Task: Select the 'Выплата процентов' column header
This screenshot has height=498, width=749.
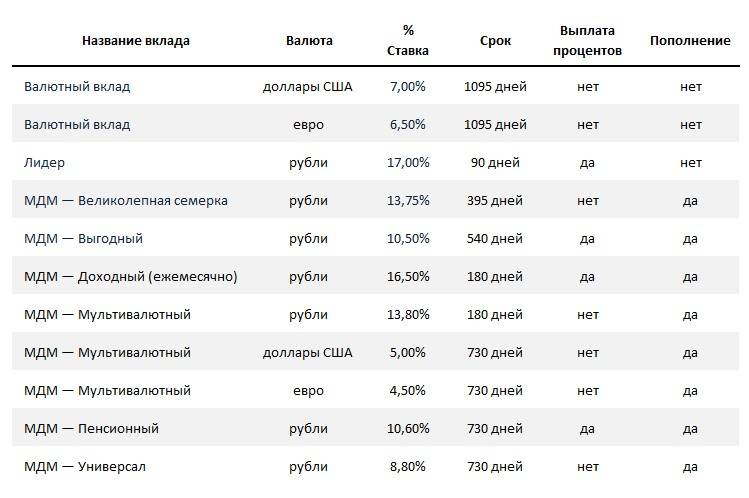Action: 587,41
